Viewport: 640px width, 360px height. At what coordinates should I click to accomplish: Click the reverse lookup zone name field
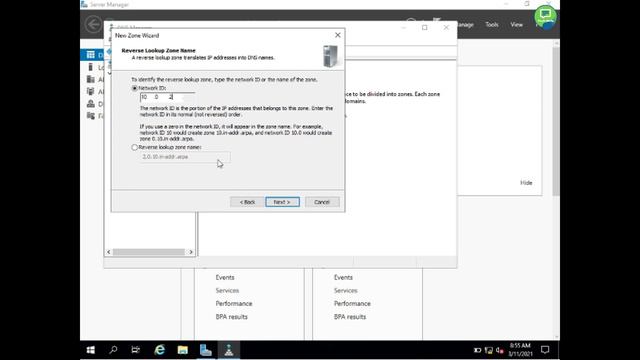tap(185, 157)
